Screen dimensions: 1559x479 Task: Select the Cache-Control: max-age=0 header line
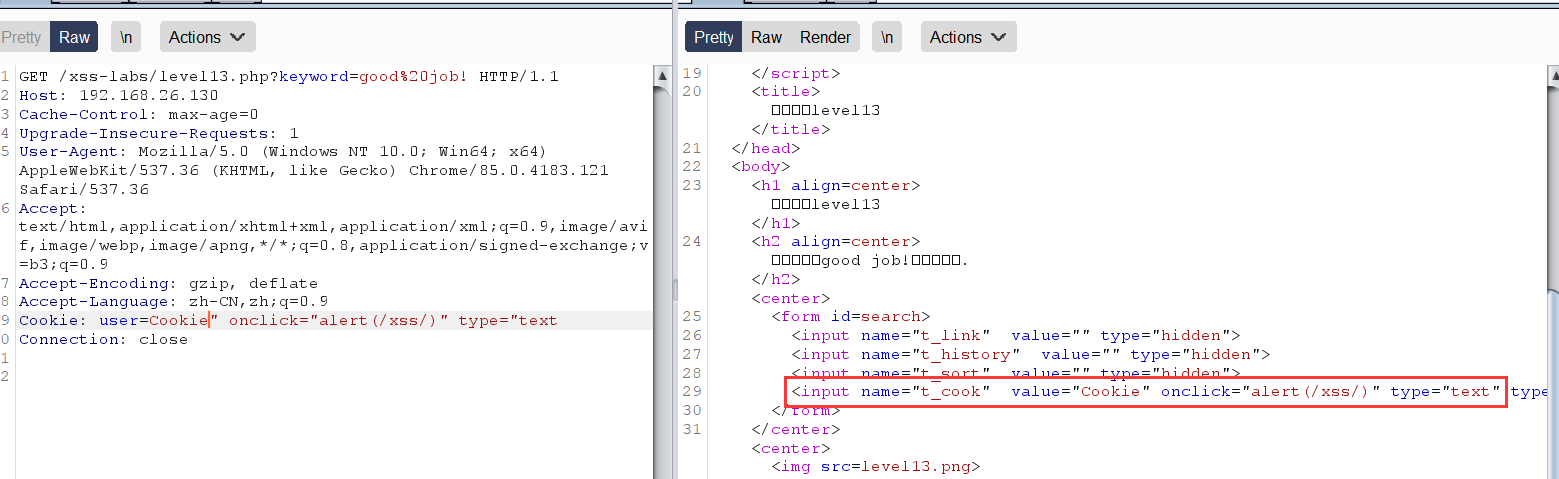pyautogui.click(x=138, y=114)
